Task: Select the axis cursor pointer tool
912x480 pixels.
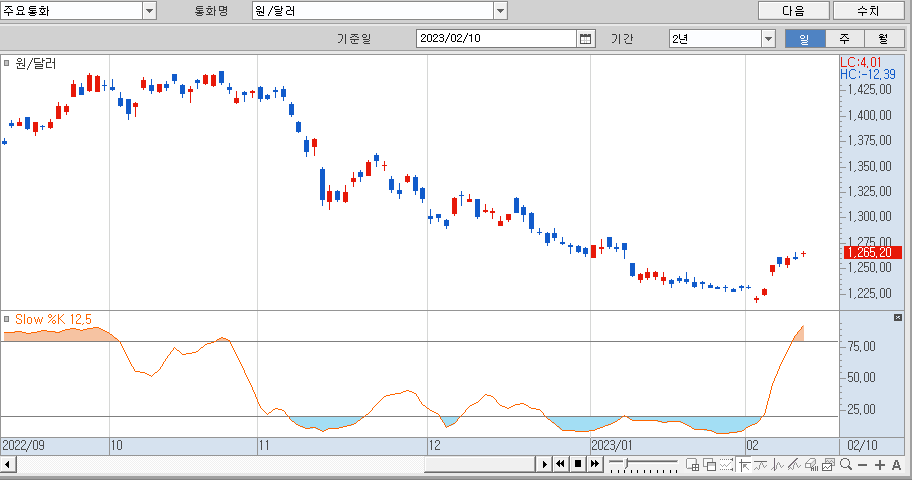Action: pyautogui.click(x=744, y=464)
